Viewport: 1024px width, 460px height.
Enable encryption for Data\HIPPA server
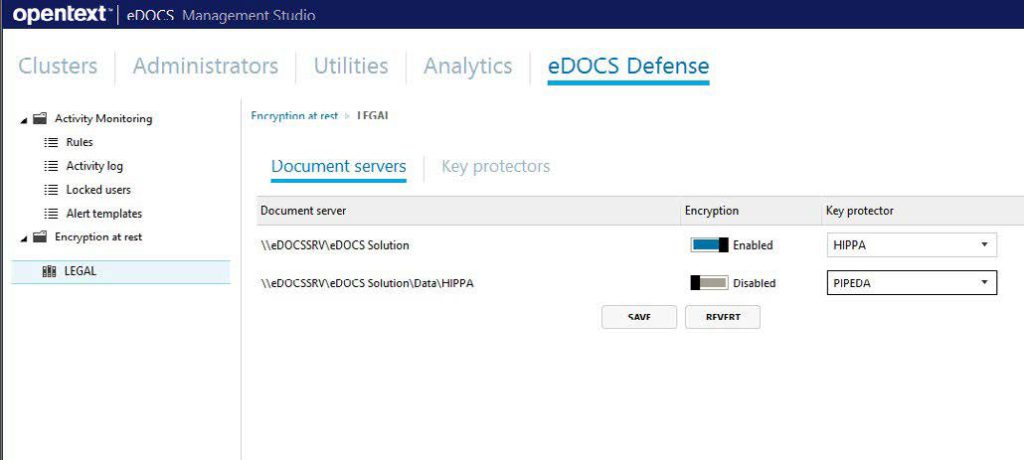pyautogui.click(x=709, y=283)
